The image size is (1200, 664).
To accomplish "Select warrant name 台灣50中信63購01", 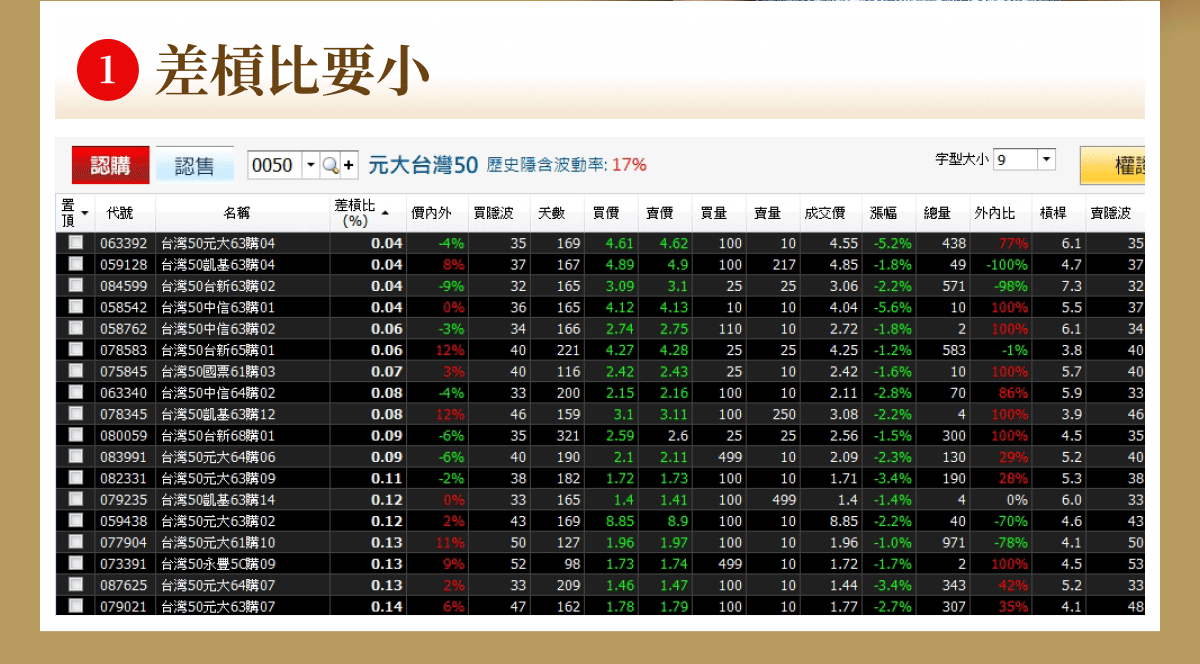I will click(218, 307).
